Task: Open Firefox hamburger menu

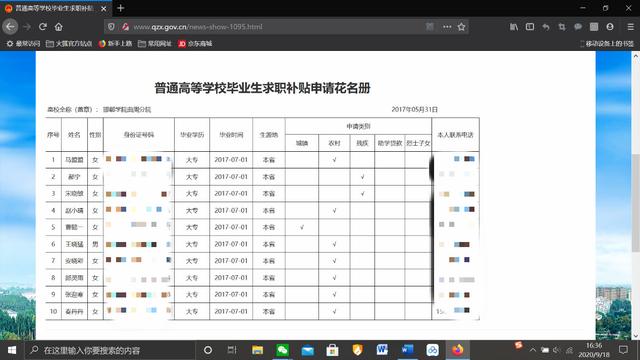Action: coord(631,27)
